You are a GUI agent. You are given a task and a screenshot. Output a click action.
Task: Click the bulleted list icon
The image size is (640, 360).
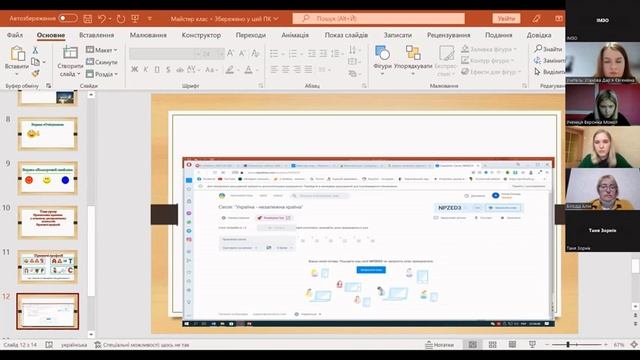(274, 53)
